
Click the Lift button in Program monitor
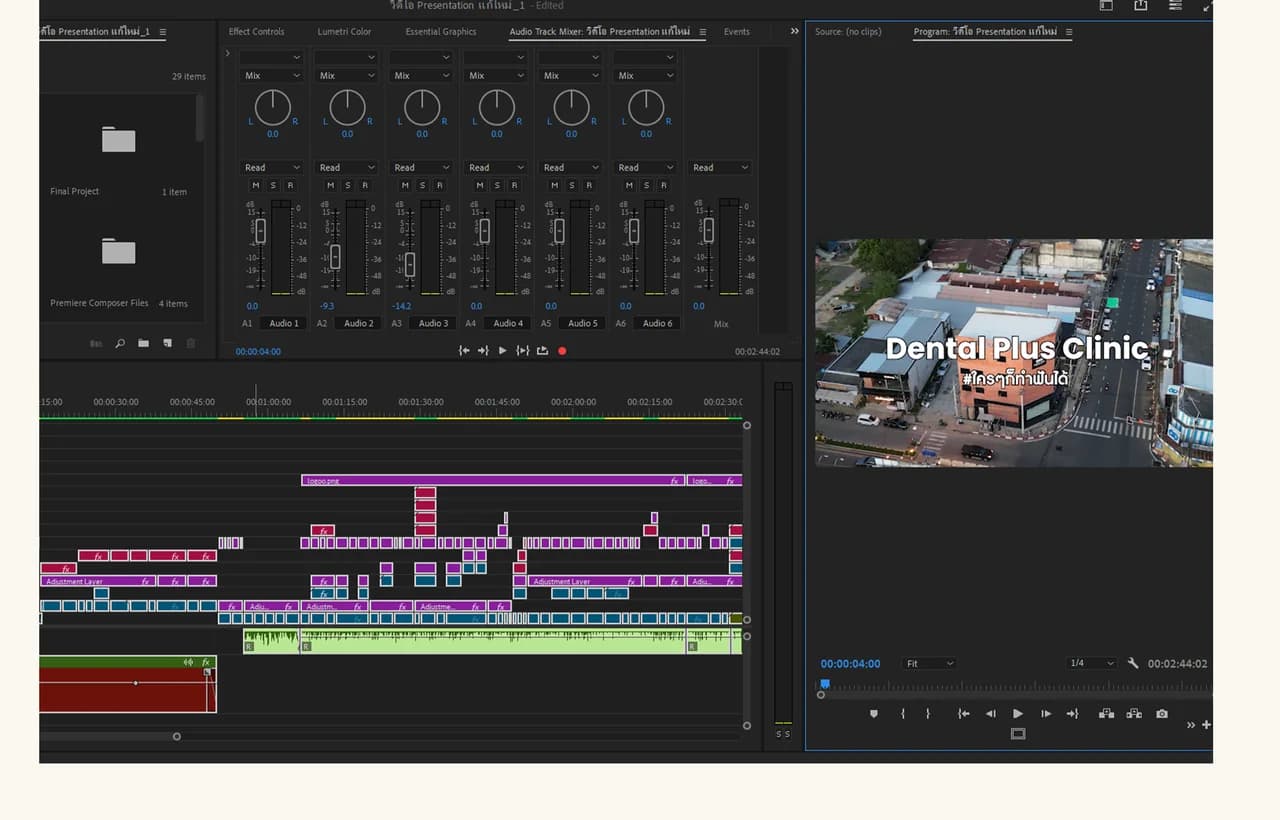click(1106, 714)
